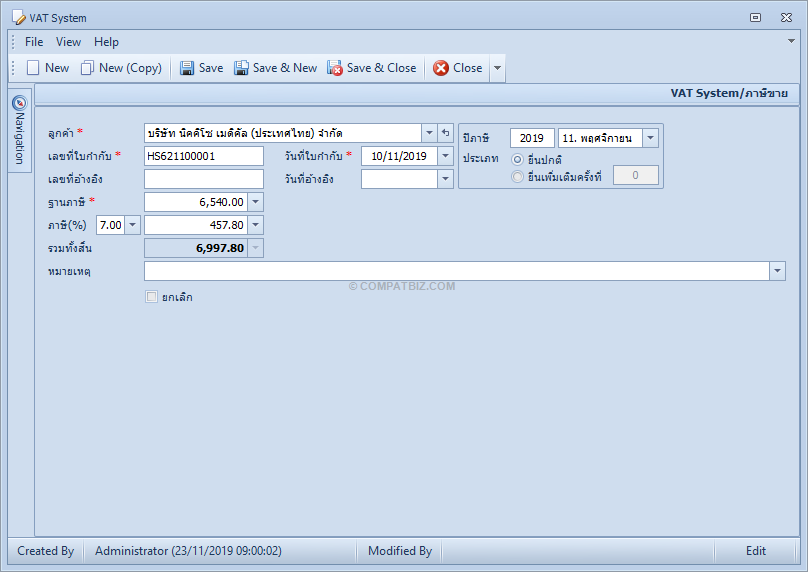This screenshot has height=572, width=808.
Task: Expand the tax month พฤศจิกายน dropdown
Action: tap(650, 138)
